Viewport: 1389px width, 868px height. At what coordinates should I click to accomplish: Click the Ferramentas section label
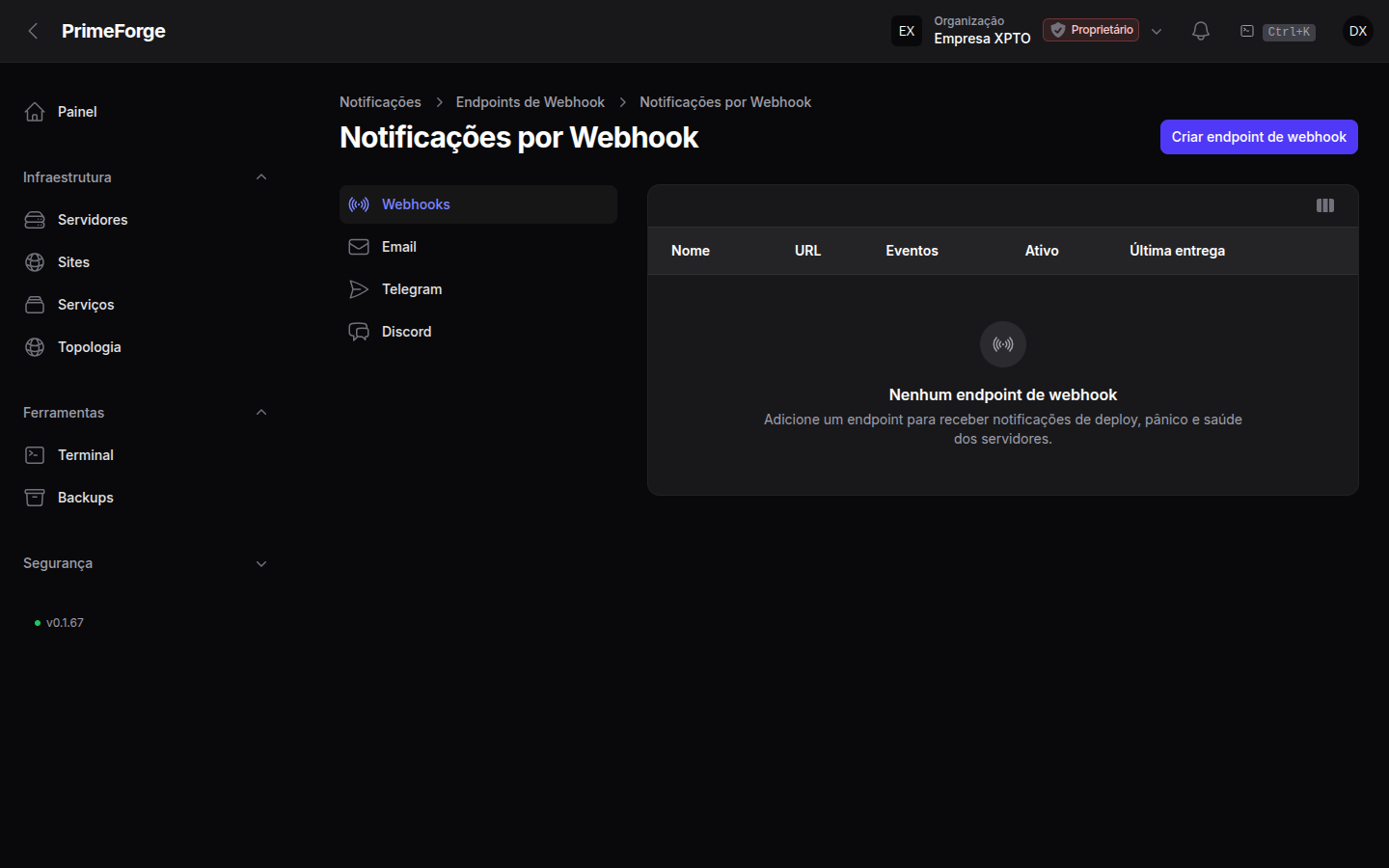click(x=64, y=413)
